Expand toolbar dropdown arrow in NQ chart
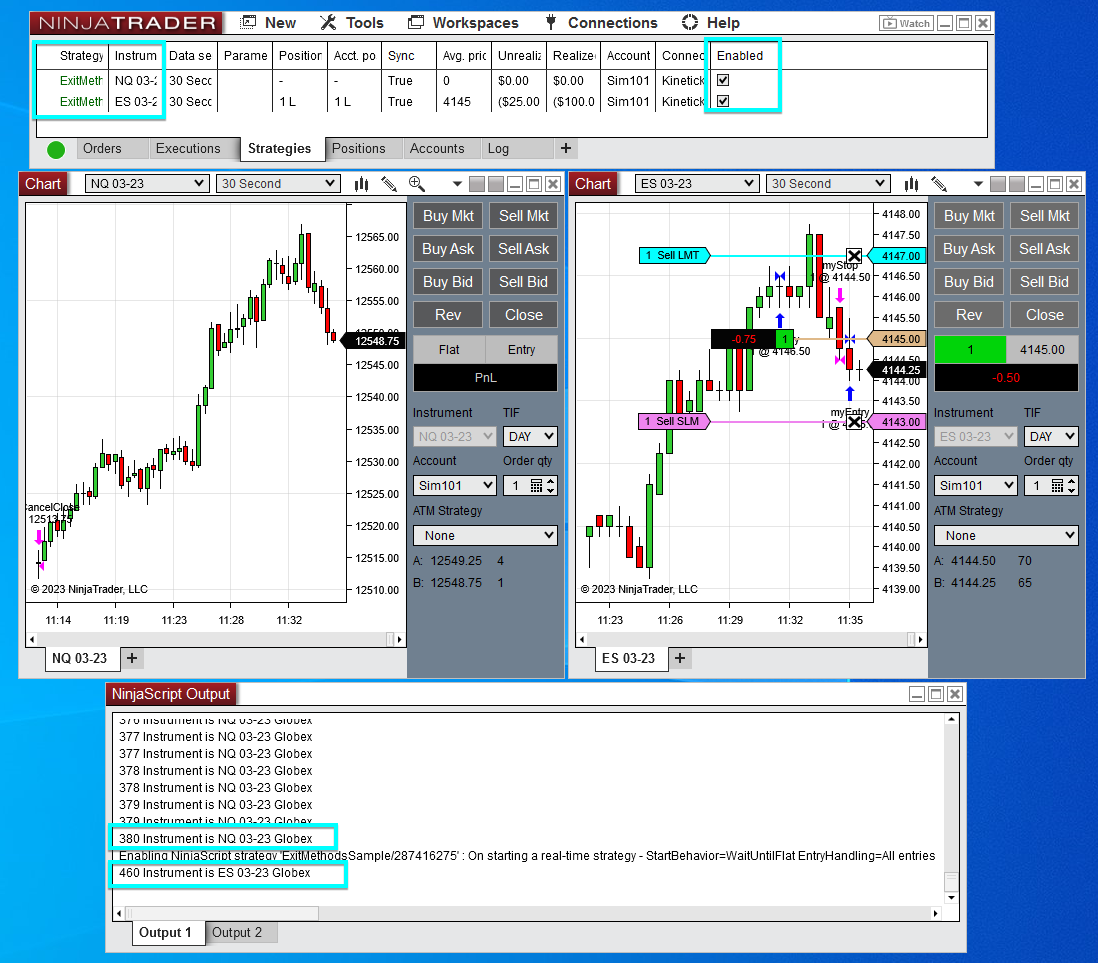 point(457,184)
